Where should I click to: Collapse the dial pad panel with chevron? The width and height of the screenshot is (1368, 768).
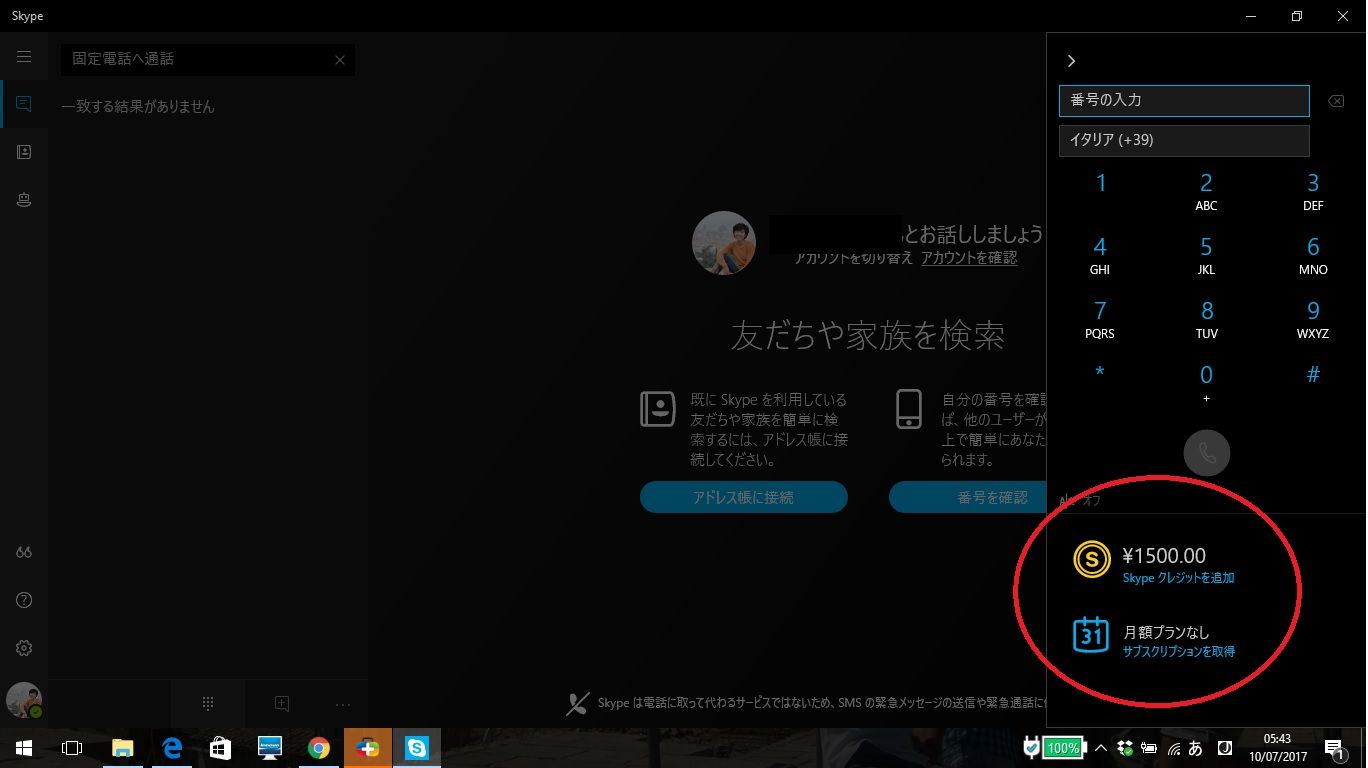(x=1071, y=61)
